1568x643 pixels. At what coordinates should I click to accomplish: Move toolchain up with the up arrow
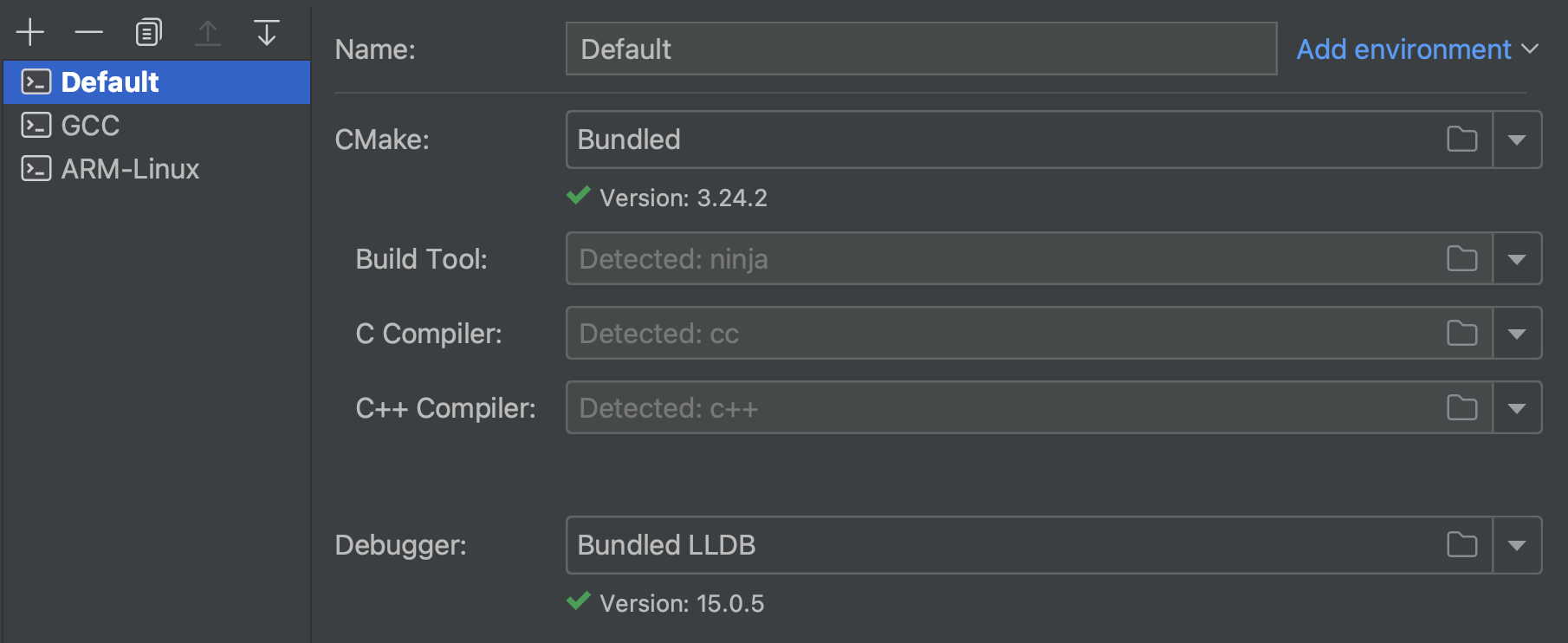(x=208, y=33)
